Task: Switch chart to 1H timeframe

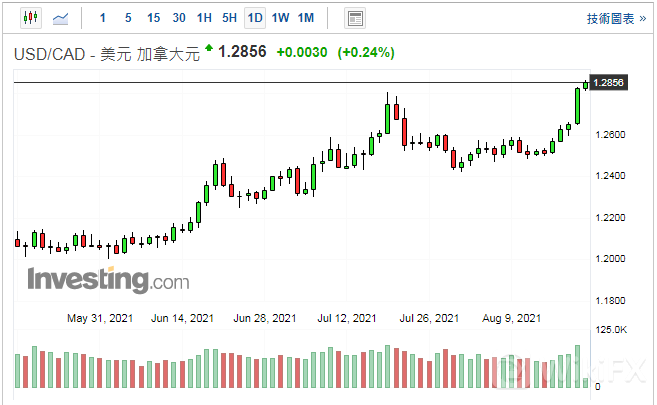Action: [204, 18]
